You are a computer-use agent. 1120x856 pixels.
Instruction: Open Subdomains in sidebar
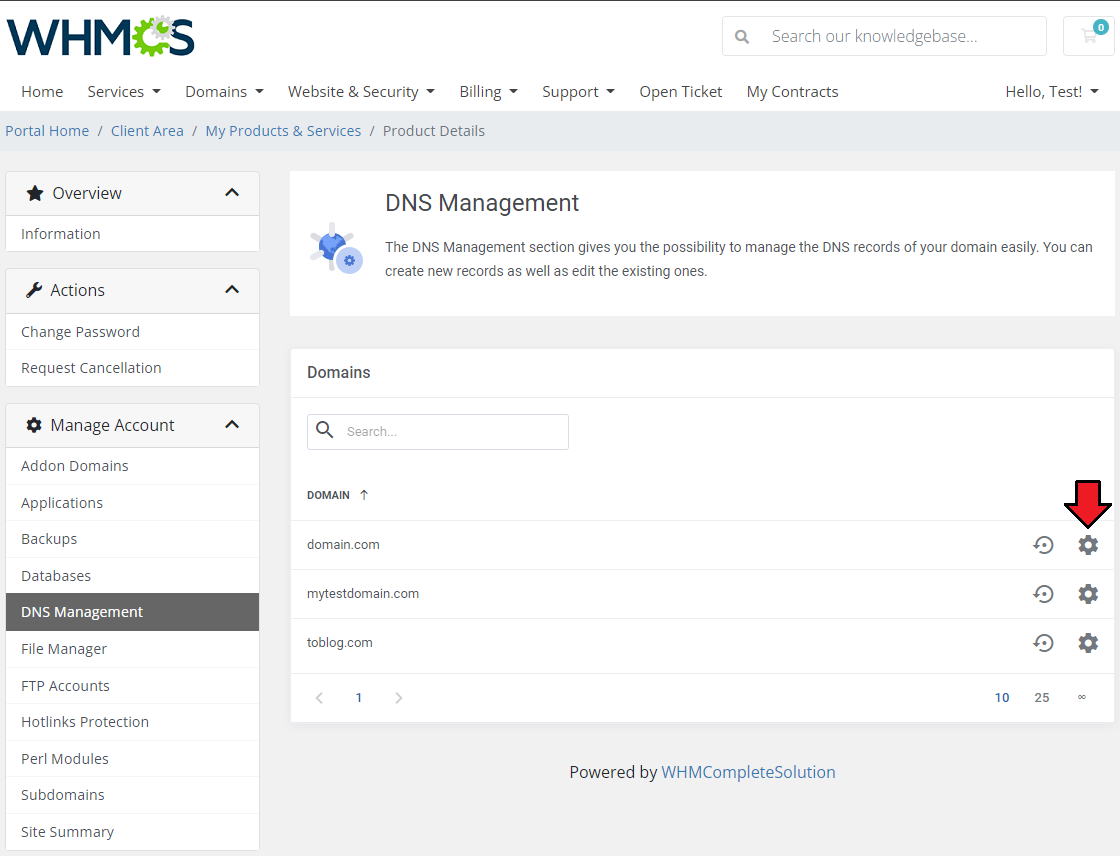coord(132,795)
